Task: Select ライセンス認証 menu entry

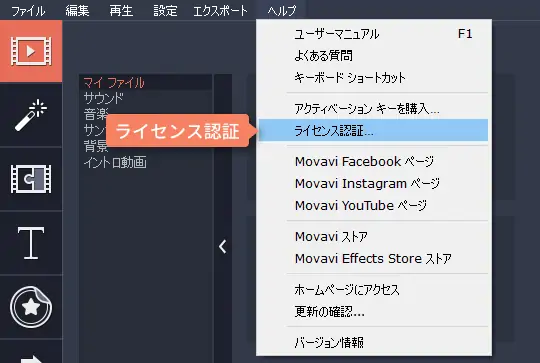Action: (x=374, y=130)
